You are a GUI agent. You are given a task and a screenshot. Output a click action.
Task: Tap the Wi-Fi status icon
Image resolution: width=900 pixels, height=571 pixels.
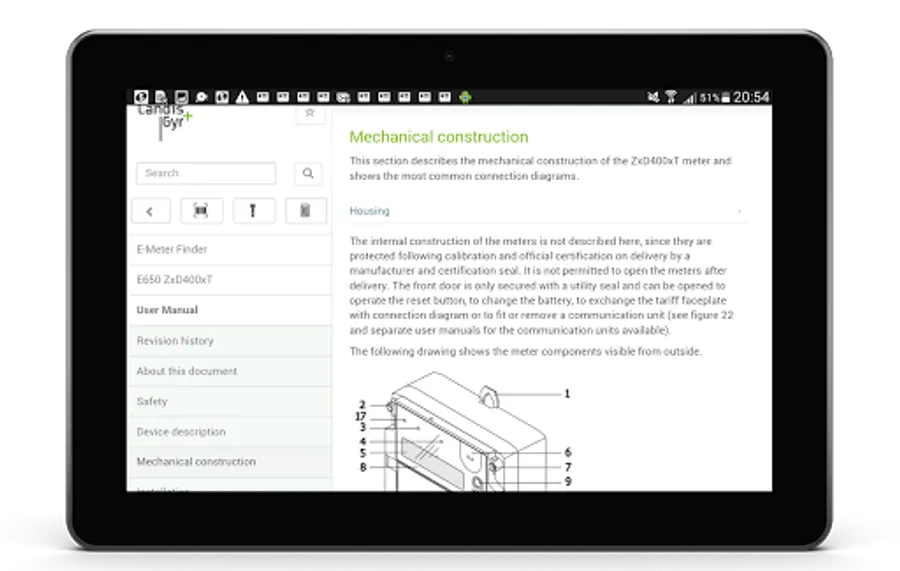pyautogui.click(x=670, y=97)
